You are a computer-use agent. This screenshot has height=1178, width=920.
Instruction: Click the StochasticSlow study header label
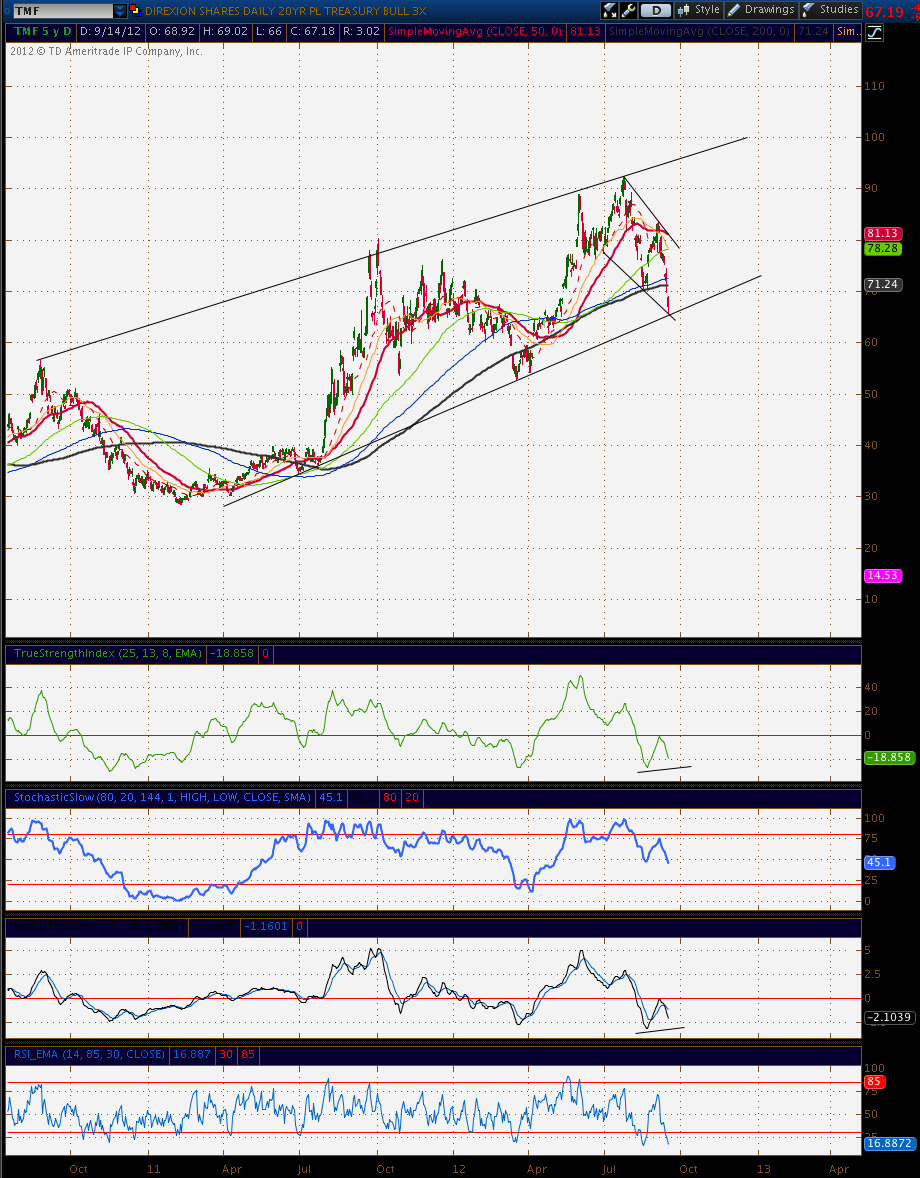pyautogui.click(x=162, y=797)
